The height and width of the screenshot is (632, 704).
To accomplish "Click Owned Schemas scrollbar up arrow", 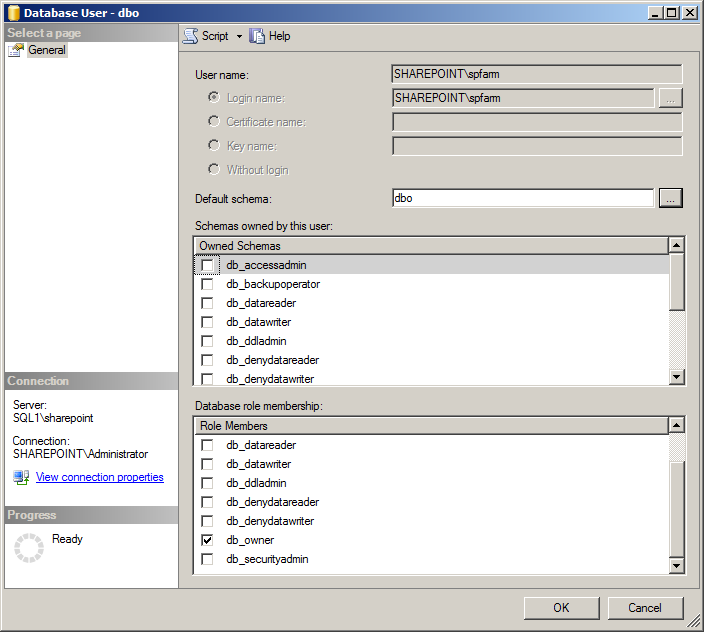I will 676,245.
